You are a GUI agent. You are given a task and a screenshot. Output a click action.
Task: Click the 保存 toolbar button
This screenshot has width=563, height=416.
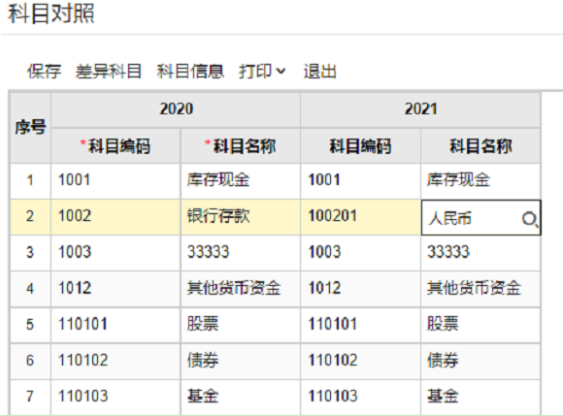[44, 71]
